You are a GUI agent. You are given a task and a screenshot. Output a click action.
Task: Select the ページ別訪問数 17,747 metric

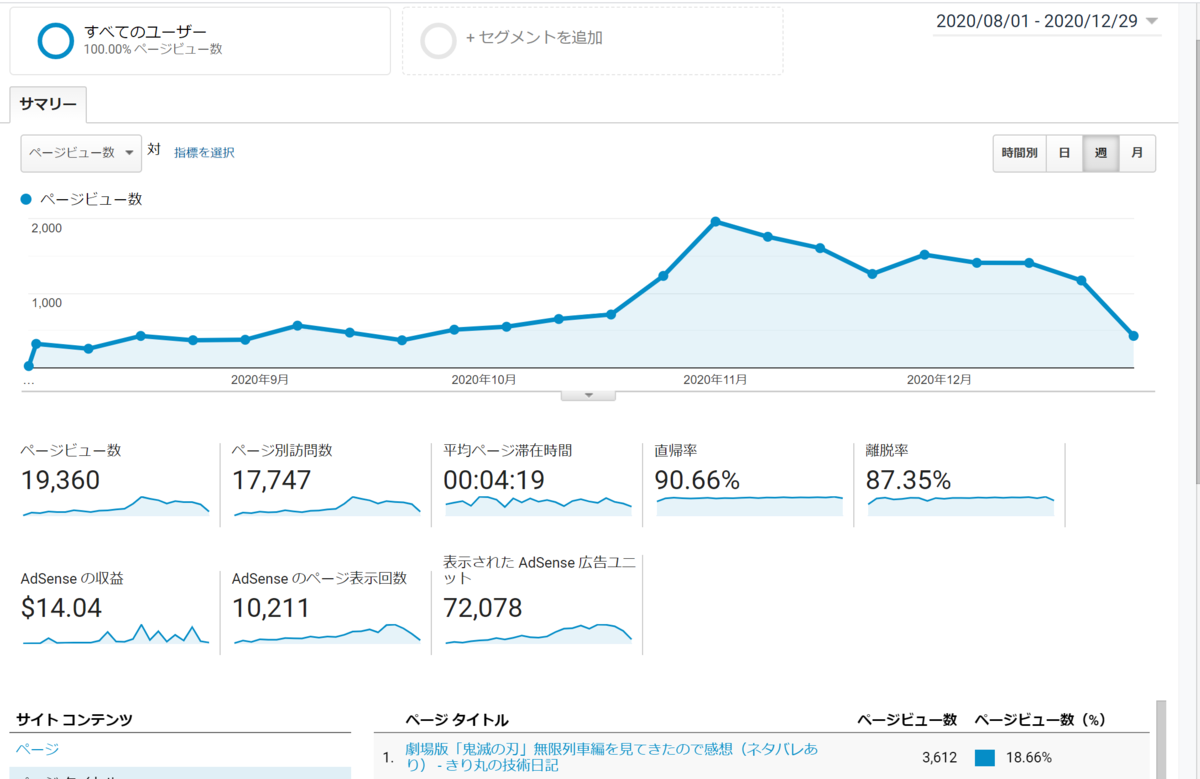[x=326, y=484]
